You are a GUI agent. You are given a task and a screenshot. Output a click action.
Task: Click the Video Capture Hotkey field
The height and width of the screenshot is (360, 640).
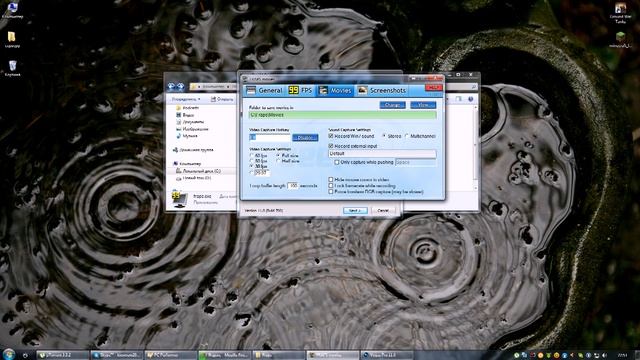[269, 138]
